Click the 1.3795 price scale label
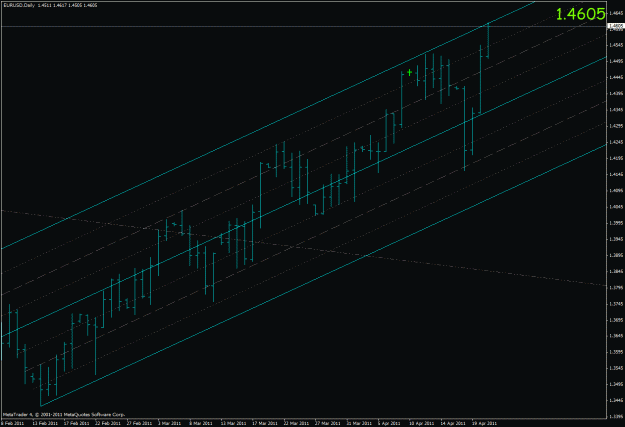This screenshot has height=427, width=625. 616,287
